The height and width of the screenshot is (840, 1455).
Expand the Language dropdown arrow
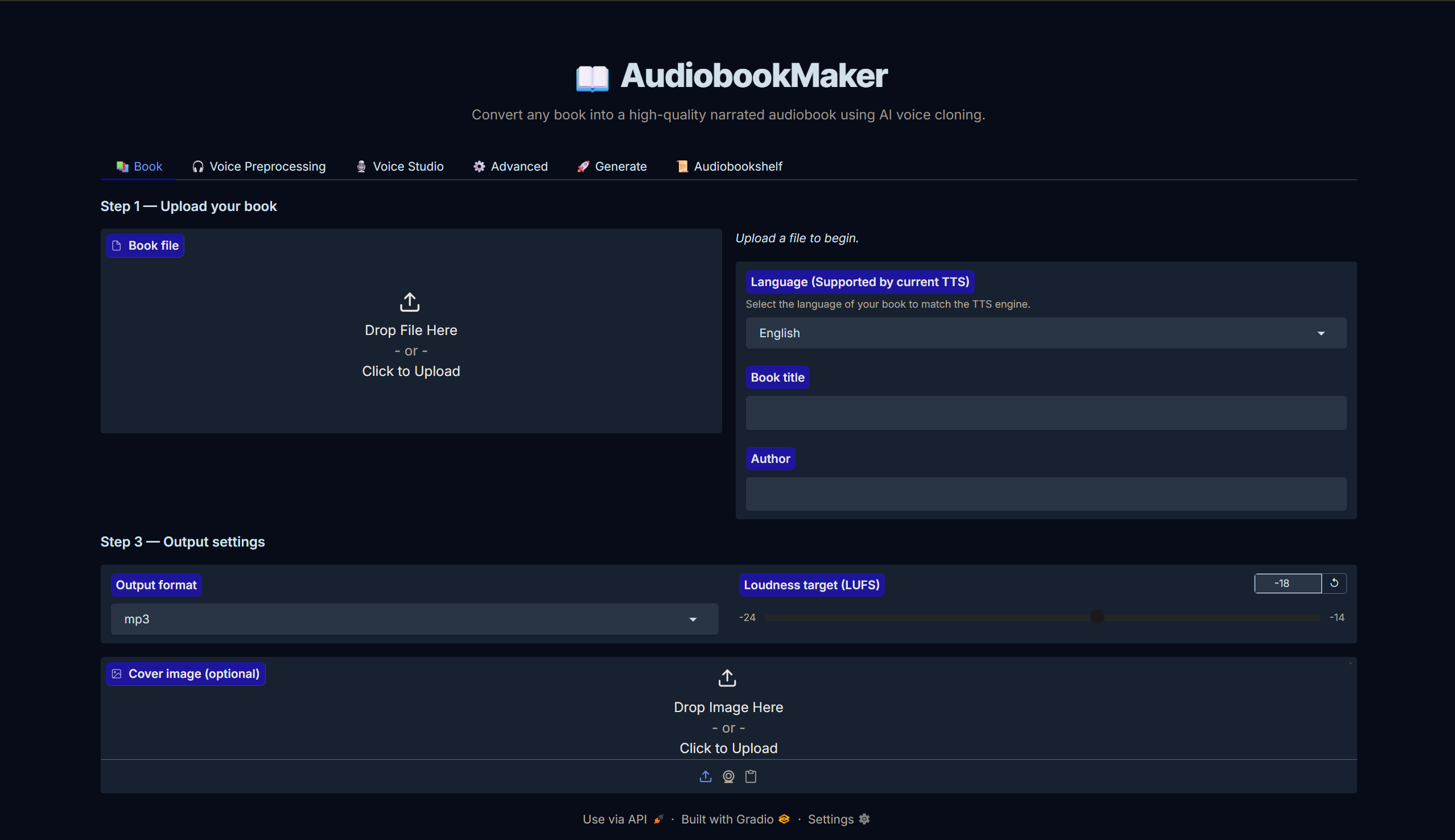(1321, 333)
